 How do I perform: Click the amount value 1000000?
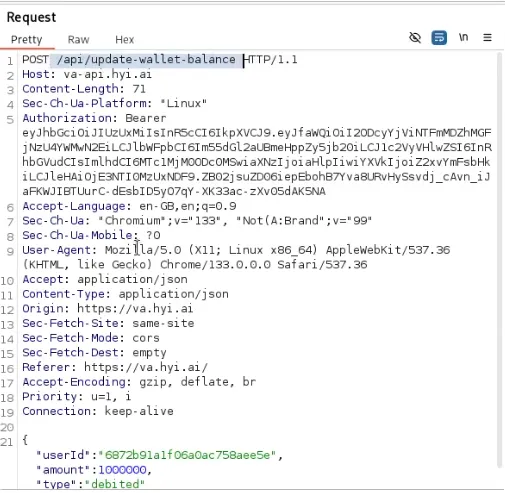122,470
